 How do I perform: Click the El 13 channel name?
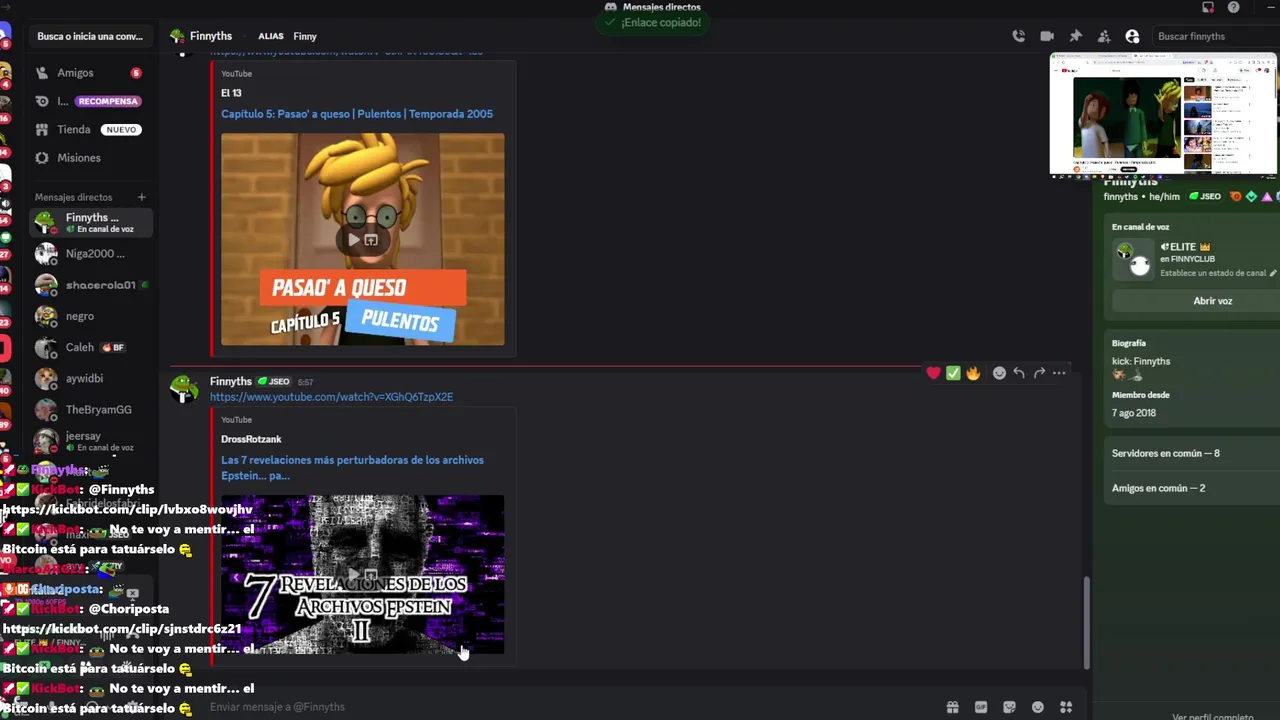[x=231, y=93]
